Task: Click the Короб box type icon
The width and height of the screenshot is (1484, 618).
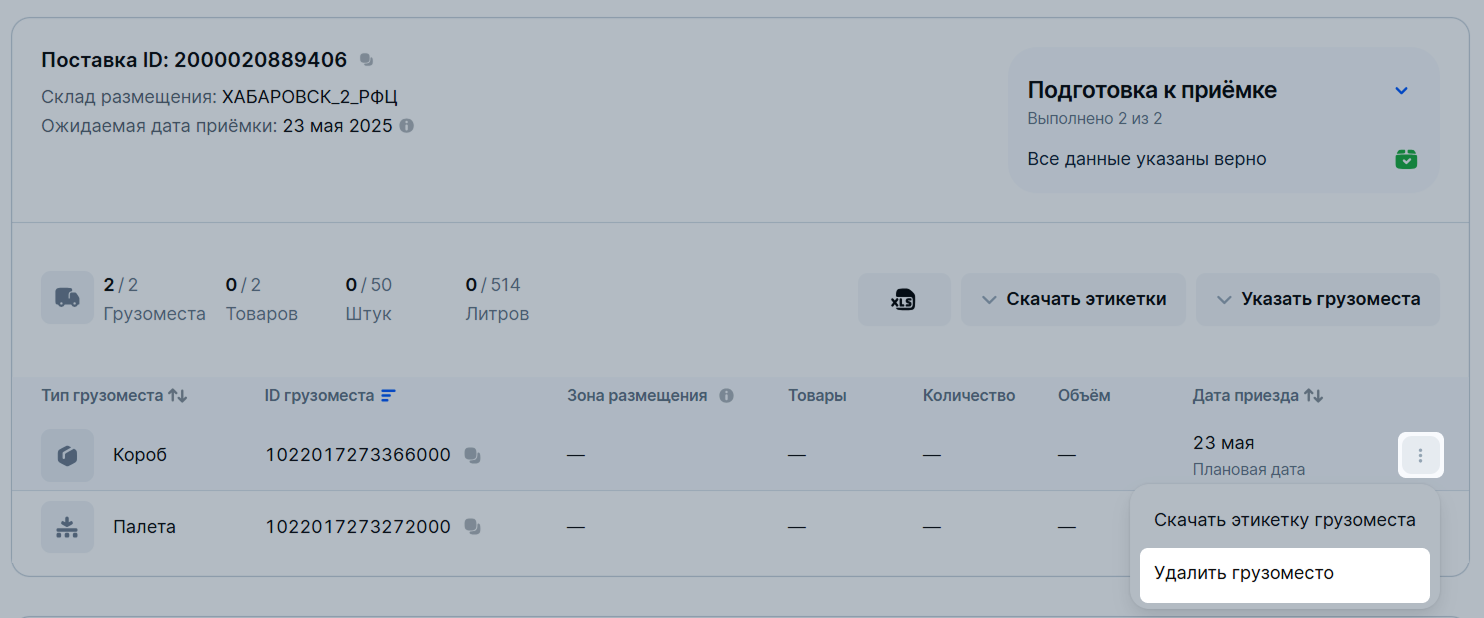Action: point(67,455)
